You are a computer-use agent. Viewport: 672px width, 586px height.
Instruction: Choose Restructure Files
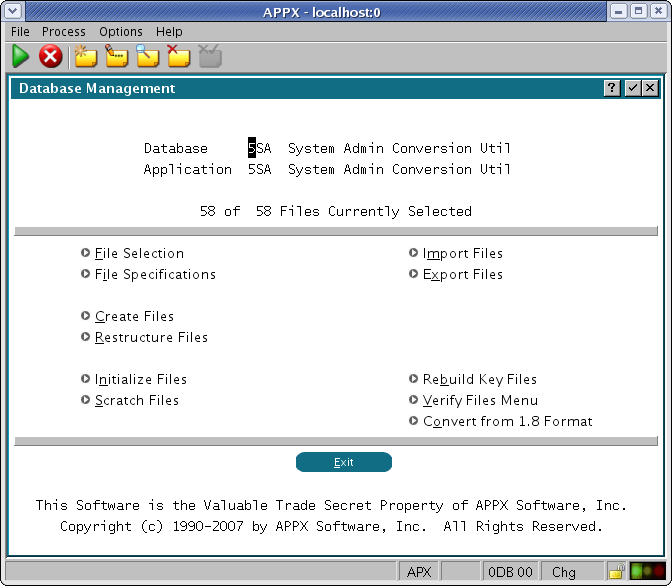coord(144,337)
